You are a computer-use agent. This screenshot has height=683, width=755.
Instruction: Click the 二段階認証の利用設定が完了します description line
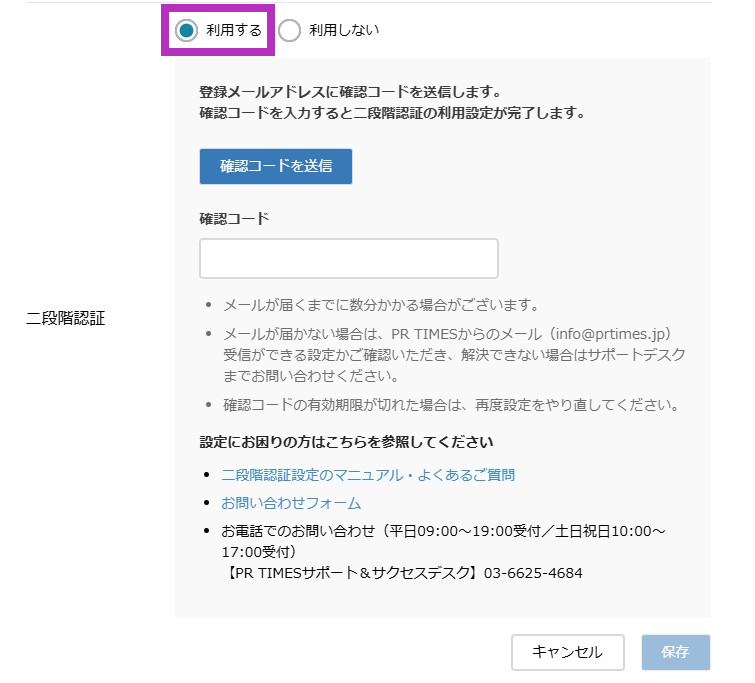coord(392,113)
